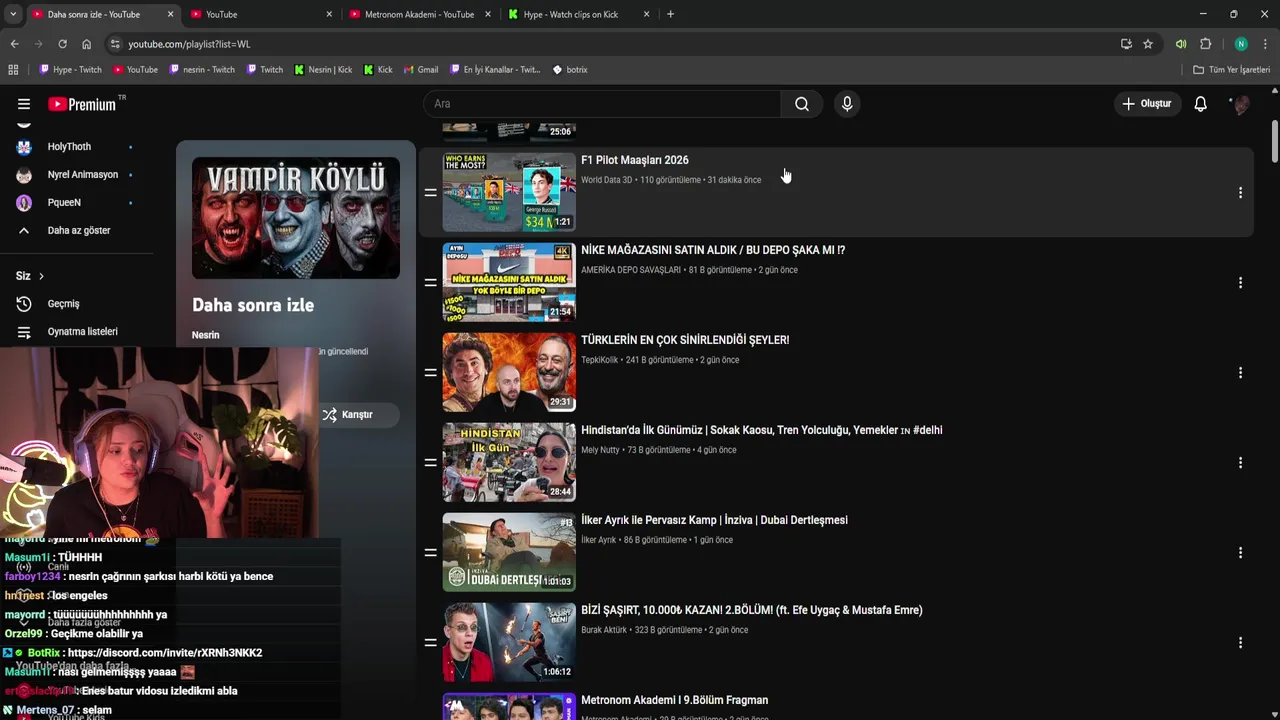
Task: Click the address bar URL
Action: [x=189, y=44]
